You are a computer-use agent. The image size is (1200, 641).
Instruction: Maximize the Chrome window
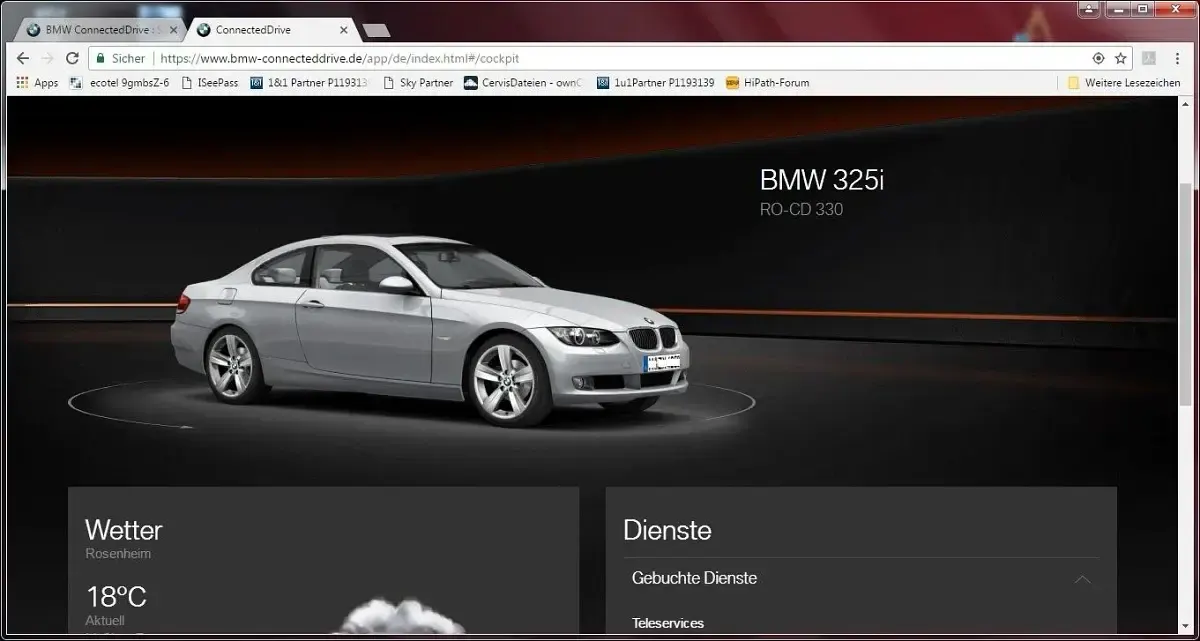(1143, 8)
